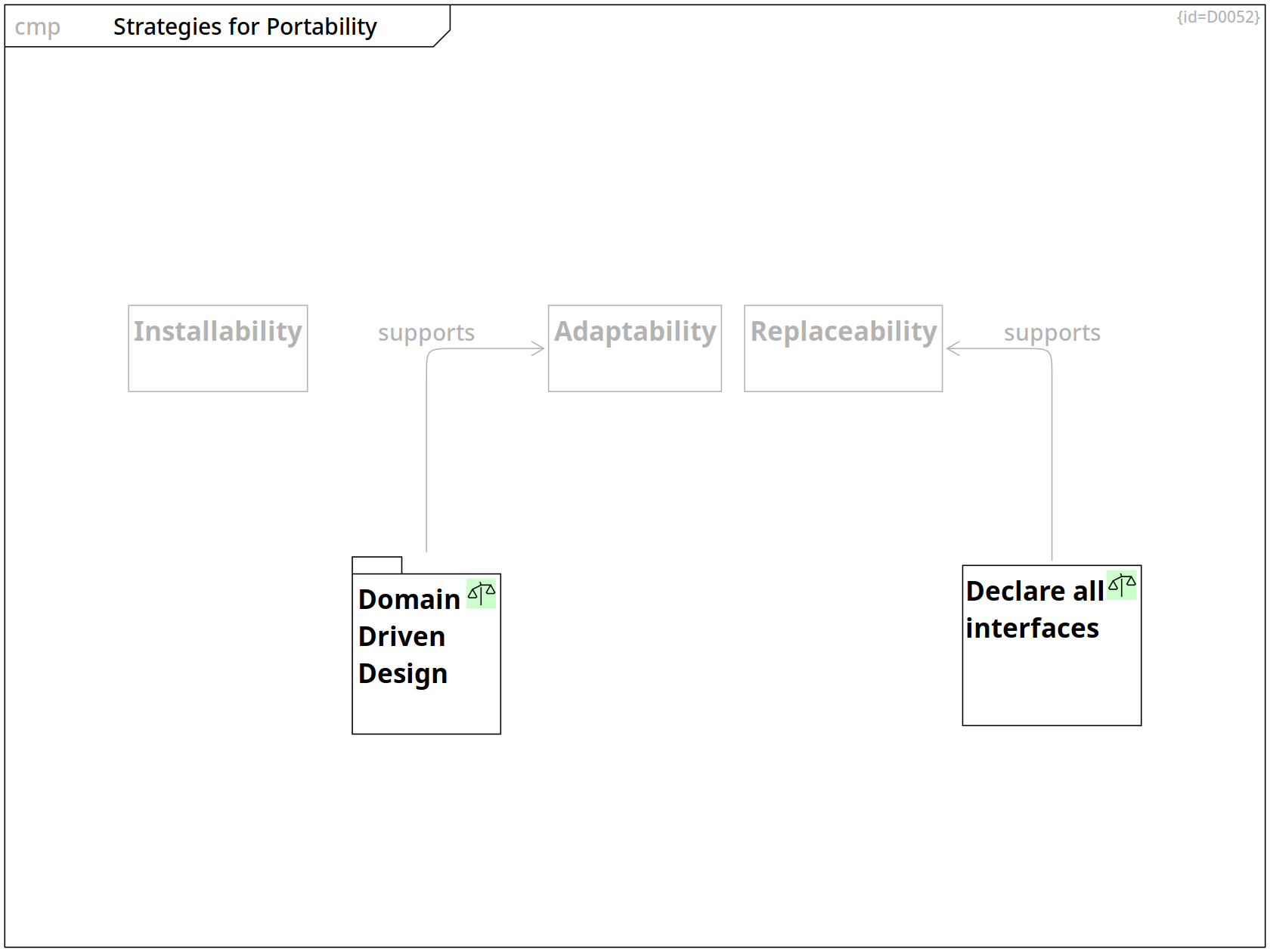Select the small tab atop the Domain Driven Design package

click(x=376, y=565)
